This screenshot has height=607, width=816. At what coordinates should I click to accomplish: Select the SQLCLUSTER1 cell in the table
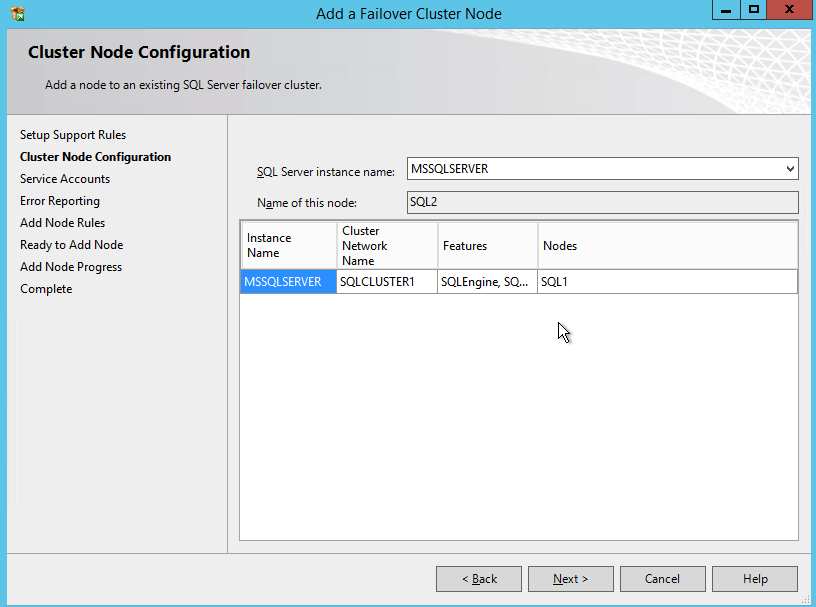(387, 282)
